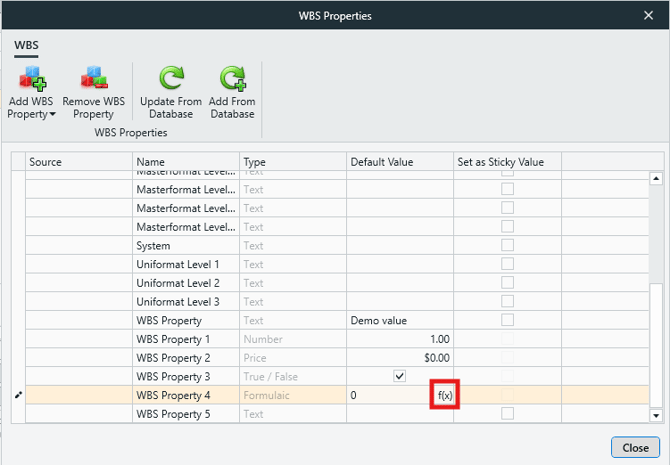Switch to the WBS ribbon tab

click(x=25, y=45)
